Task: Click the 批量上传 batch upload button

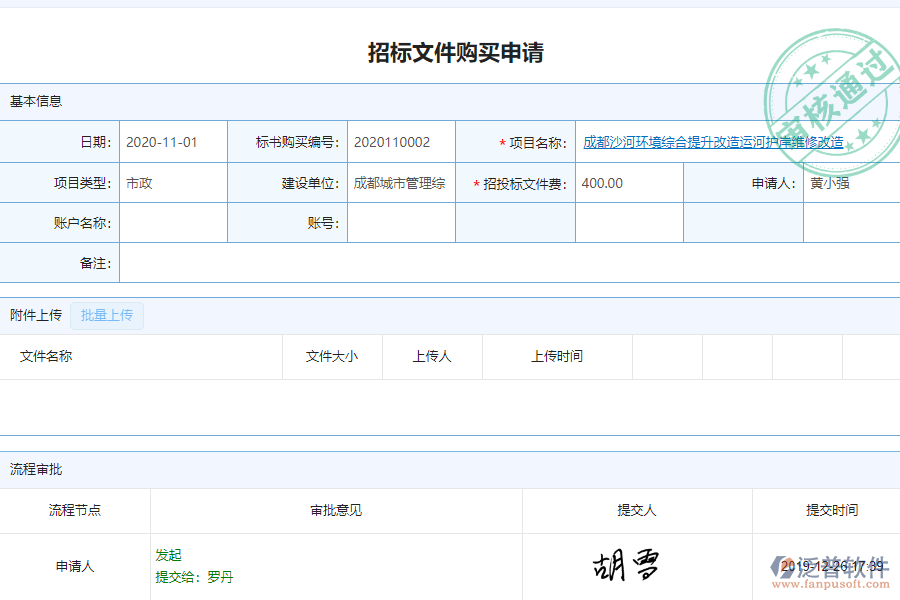Action: click(106, 315)
